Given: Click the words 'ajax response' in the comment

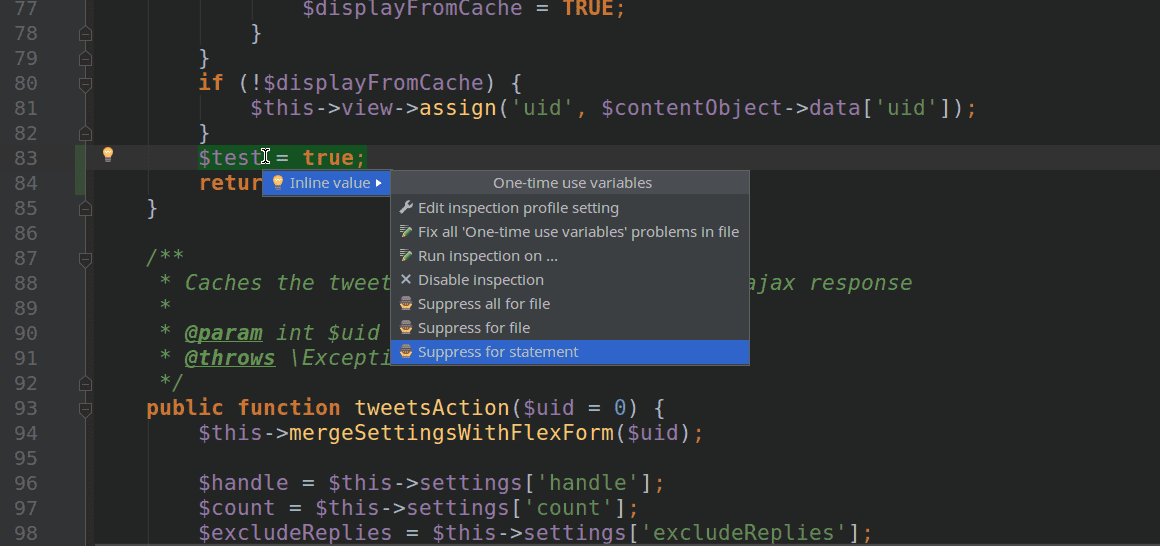Looking at the screenshot, I should pos(829,283).
